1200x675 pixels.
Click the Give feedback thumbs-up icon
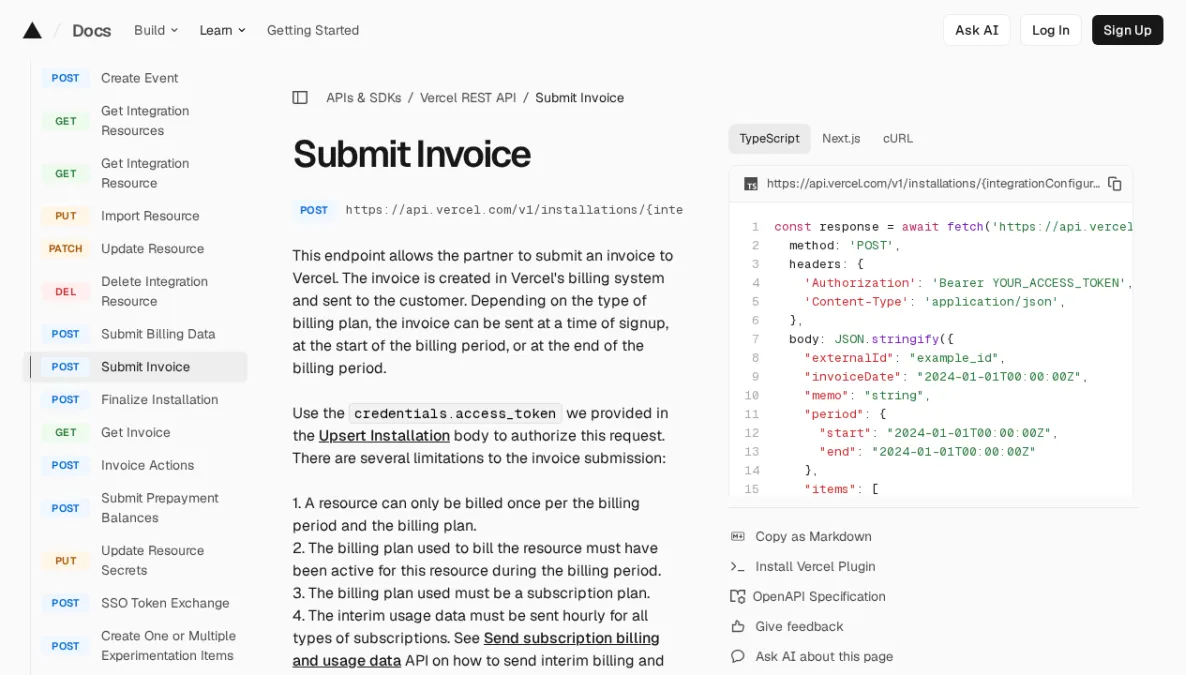click(x=738, y=626)
